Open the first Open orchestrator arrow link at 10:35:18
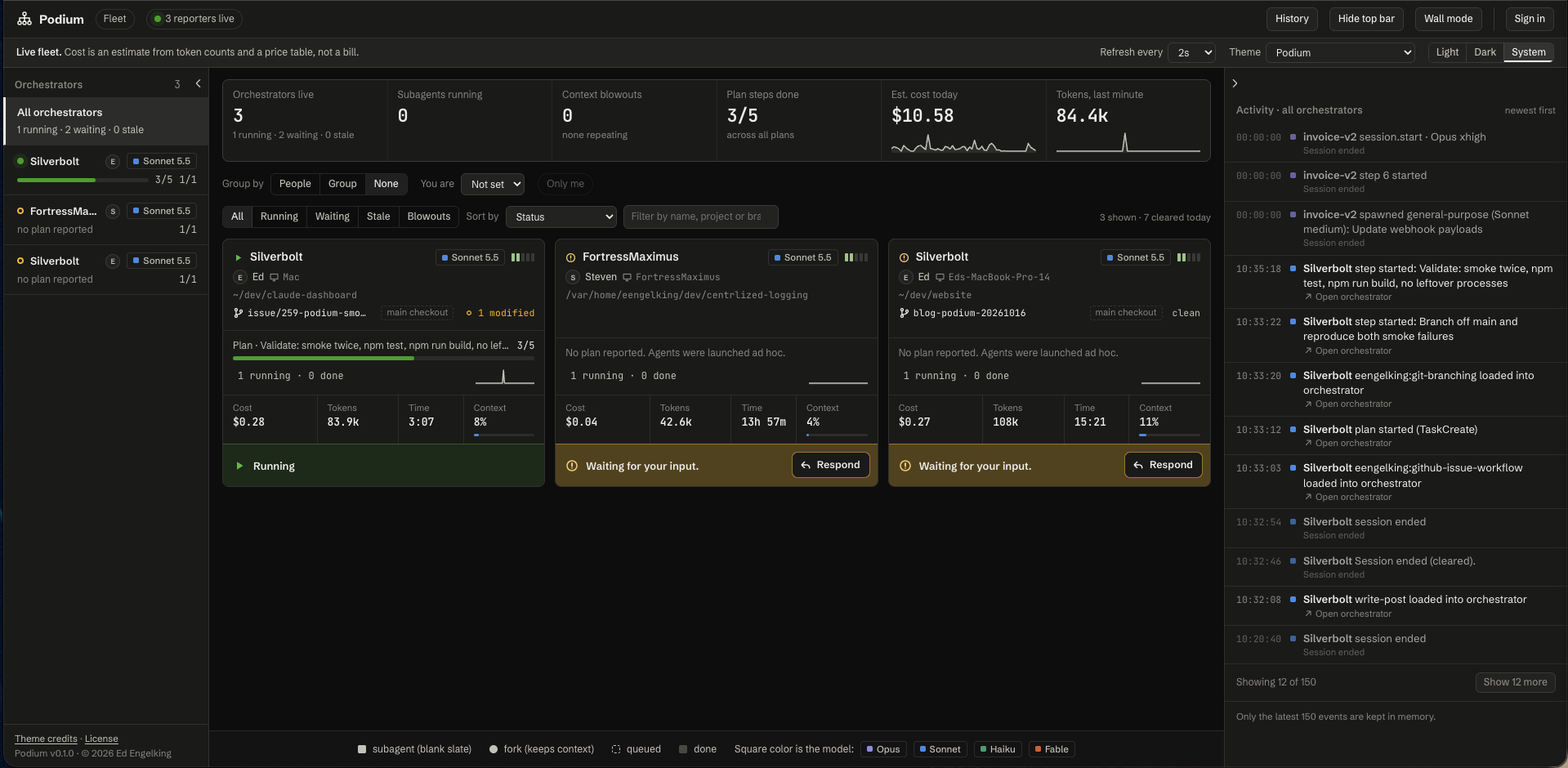The width and height of the screenshot is (1568, 768). click(x=1348, y=297)
